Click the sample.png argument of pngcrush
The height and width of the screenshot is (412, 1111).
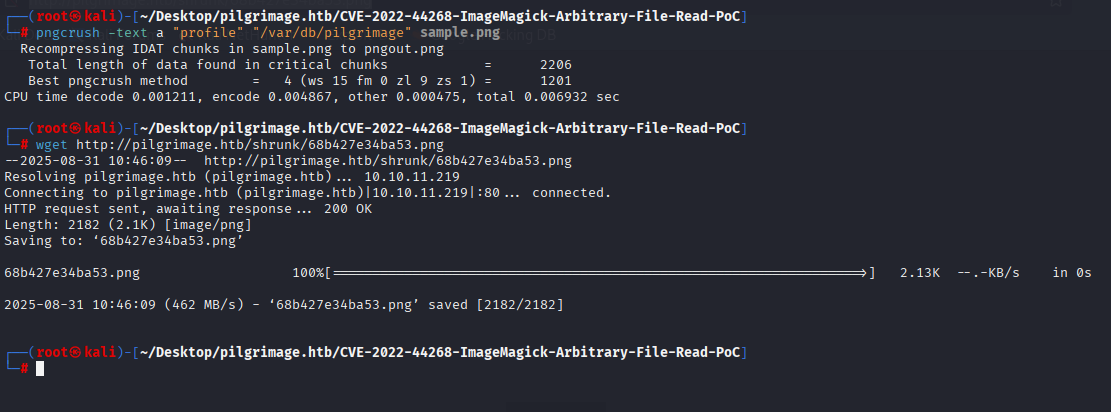(460, 33)
